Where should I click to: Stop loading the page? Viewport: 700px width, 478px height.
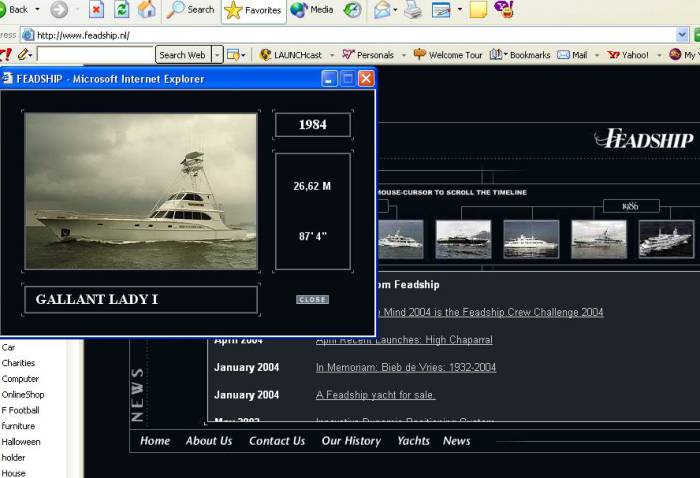point(96,9)
